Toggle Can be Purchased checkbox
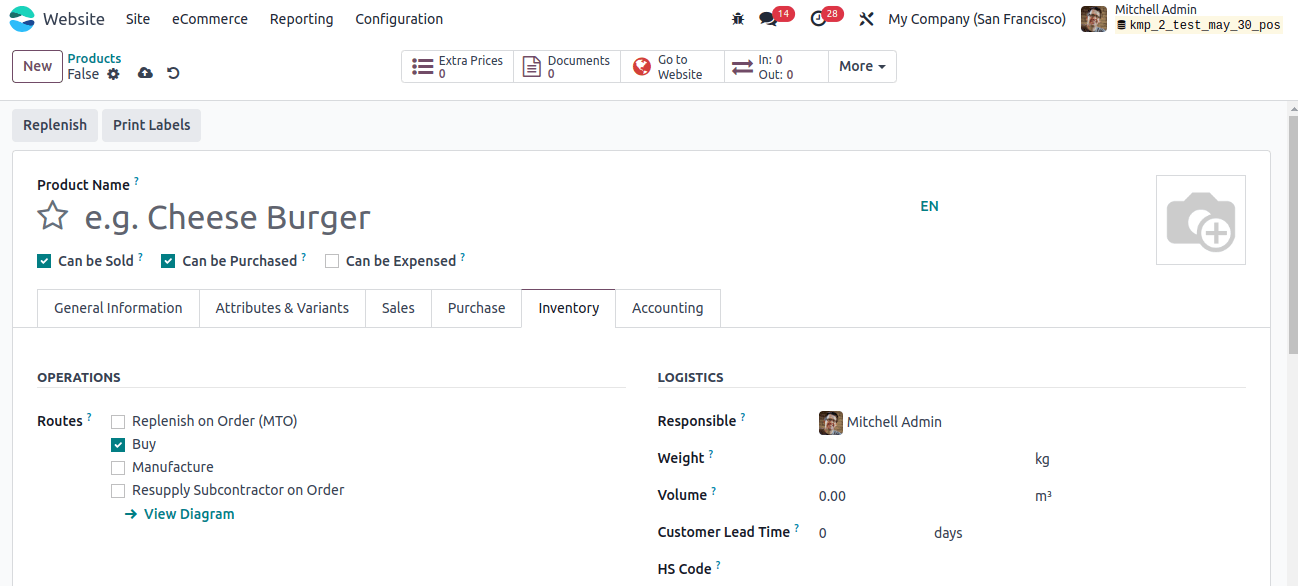 [x=168, y=261]
